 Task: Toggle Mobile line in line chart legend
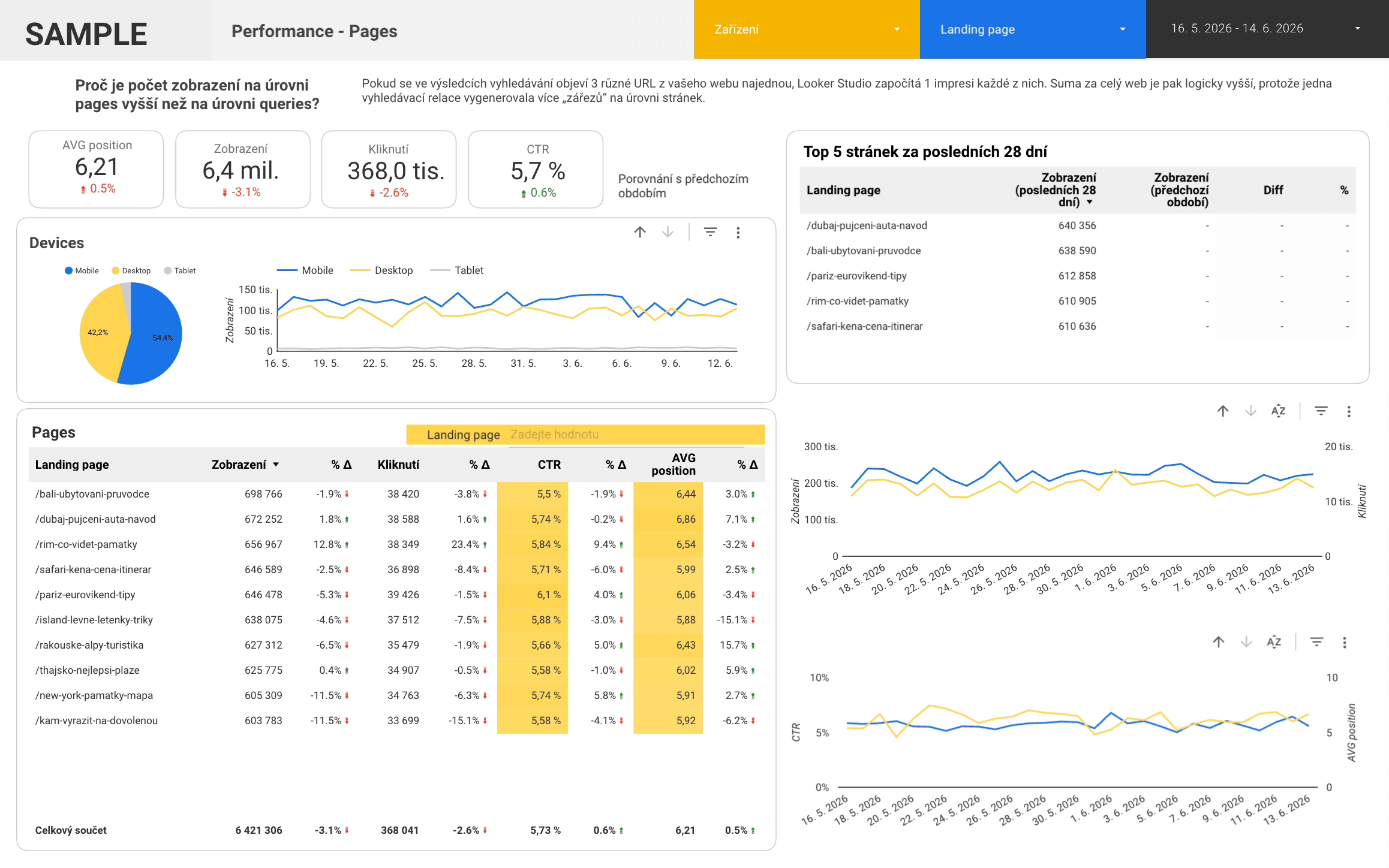pyautogui.click(x=305, y=270)
